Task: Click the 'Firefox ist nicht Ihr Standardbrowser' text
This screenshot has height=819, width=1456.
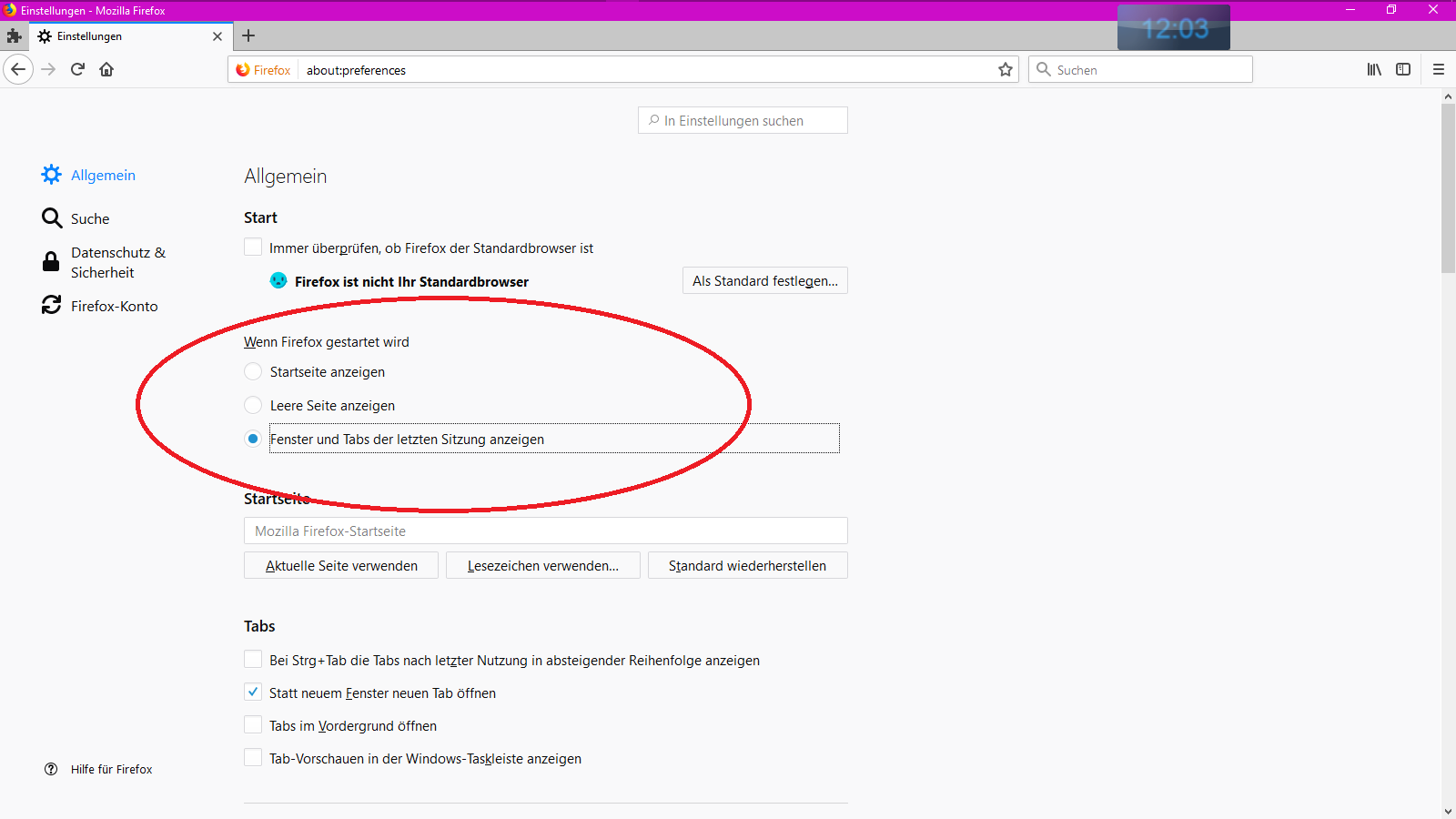Action: point(411,282)
